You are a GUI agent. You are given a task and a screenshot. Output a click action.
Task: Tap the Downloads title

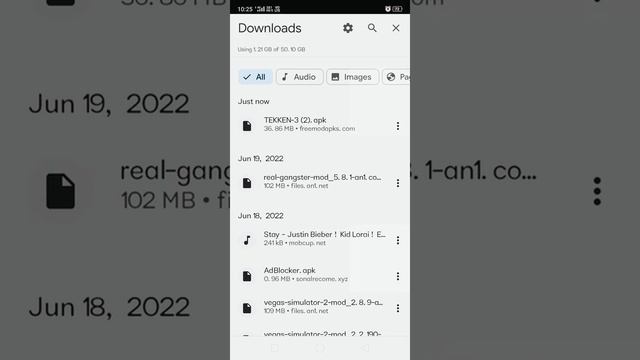click(269, 28)
